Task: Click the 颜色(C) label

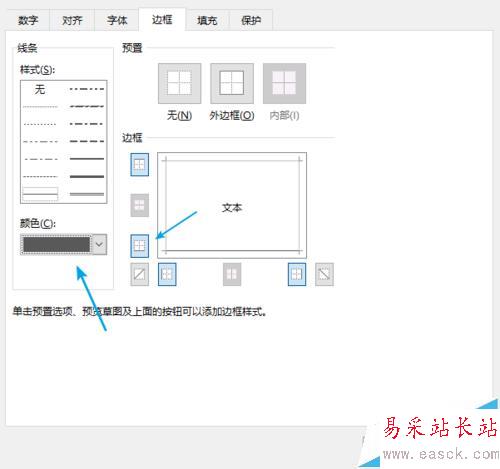Action: coord(38,223)
